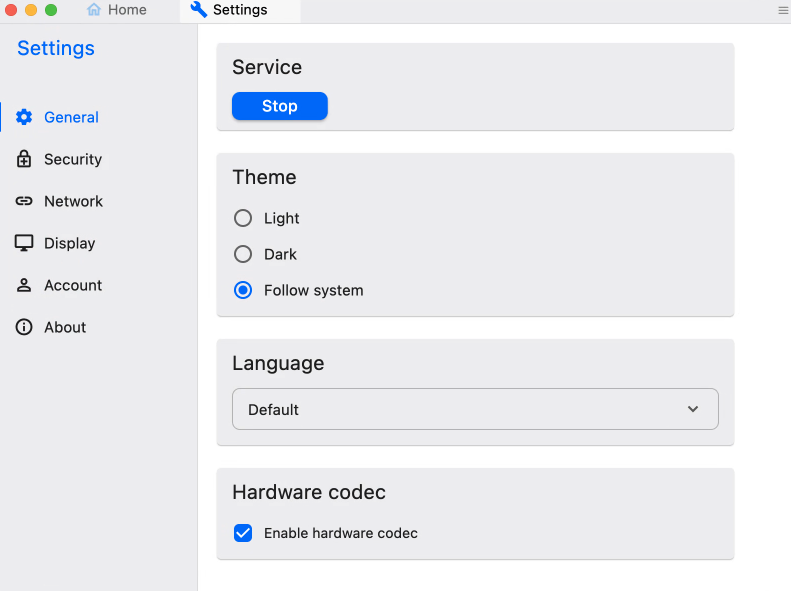Viewport: 791px width, 591px height.
Task: Open the Language dropdown
Action: click(x=475, y=409)
